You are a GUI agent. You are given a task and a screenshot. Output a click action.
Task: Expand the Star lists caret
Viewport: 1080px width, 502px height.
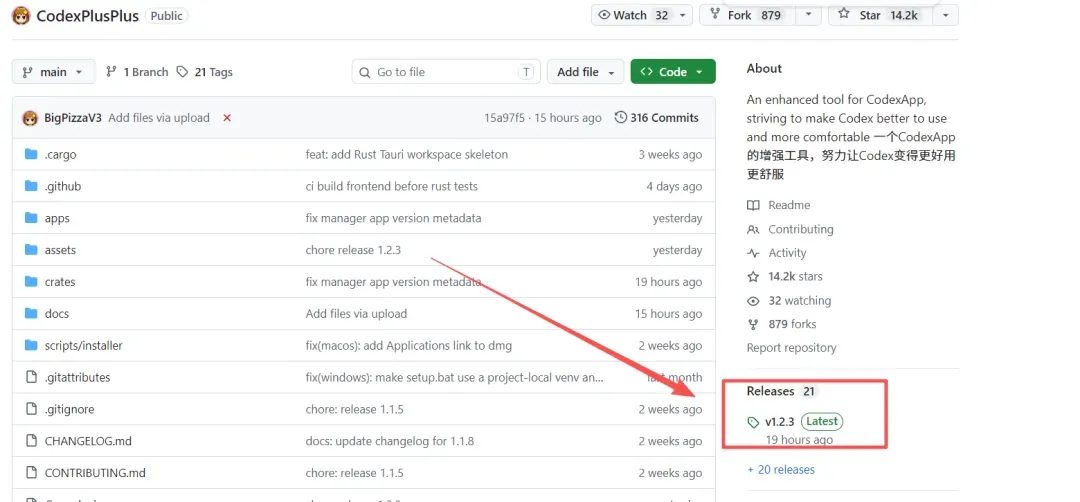946,15
